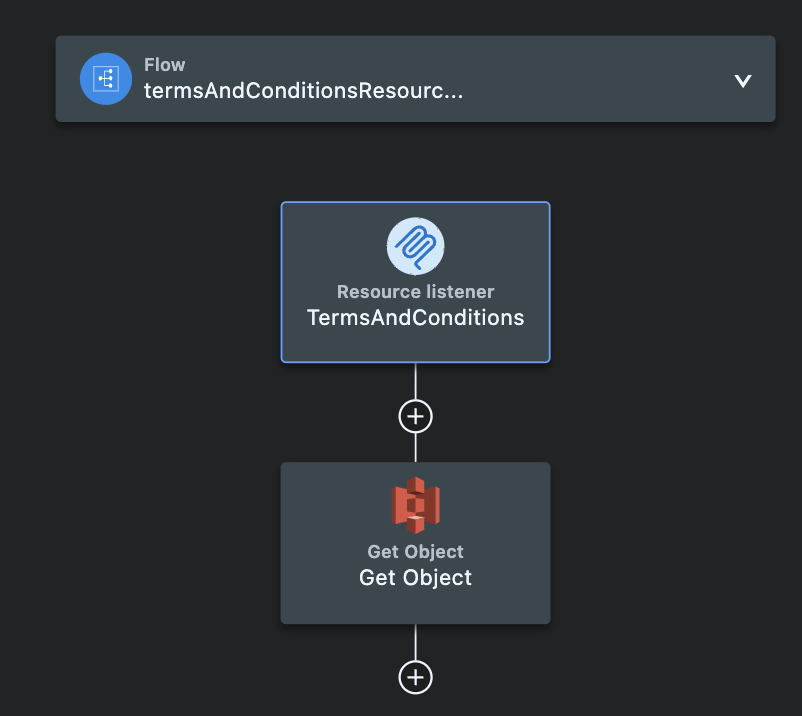Click the connector line below the Resource listener
Viewport: 802px width, 716px height.
(415, 381)
